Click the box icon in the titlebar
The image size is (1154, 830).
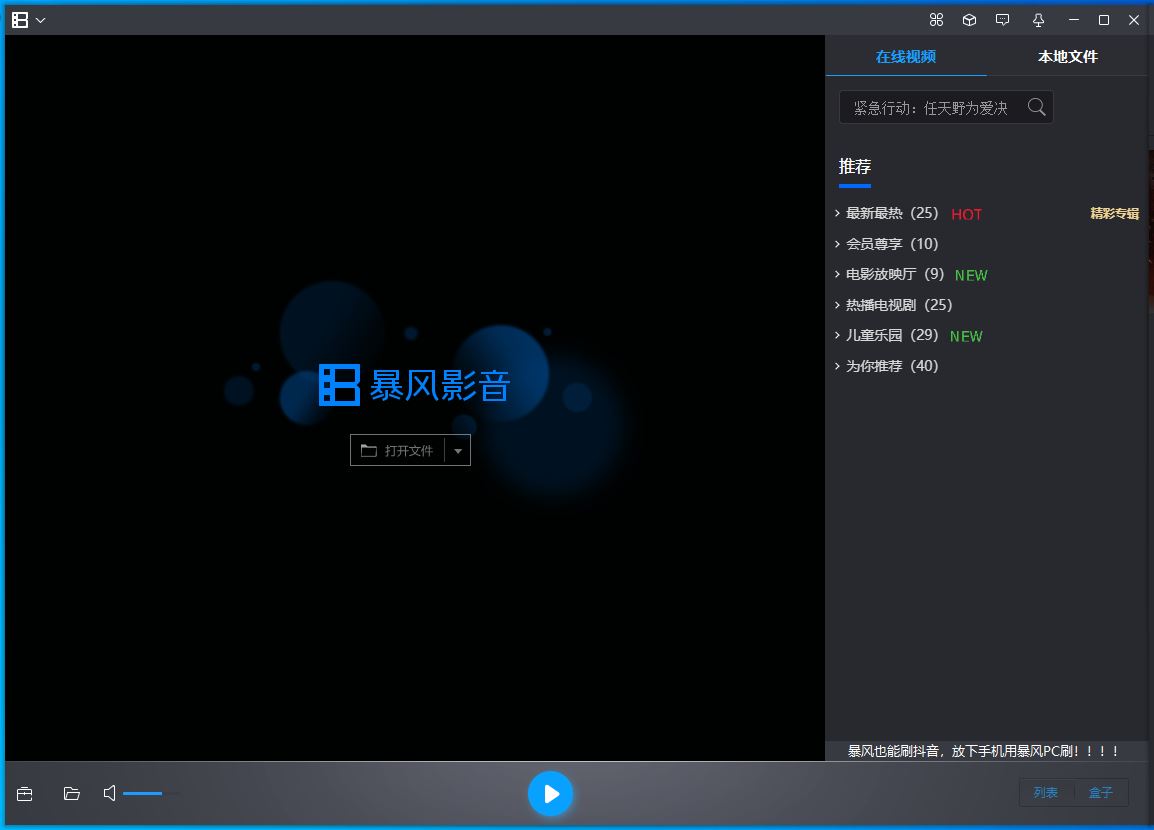click(x=969, y=19)
